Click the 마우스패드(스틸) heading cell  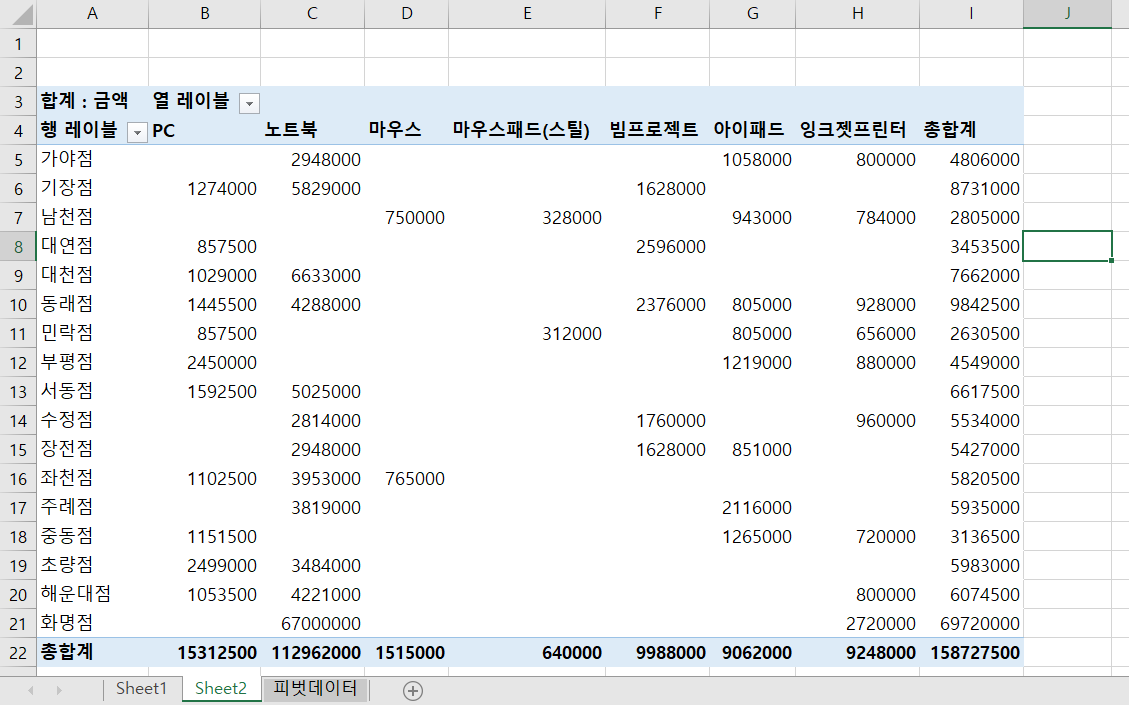[x=527, y=130]
